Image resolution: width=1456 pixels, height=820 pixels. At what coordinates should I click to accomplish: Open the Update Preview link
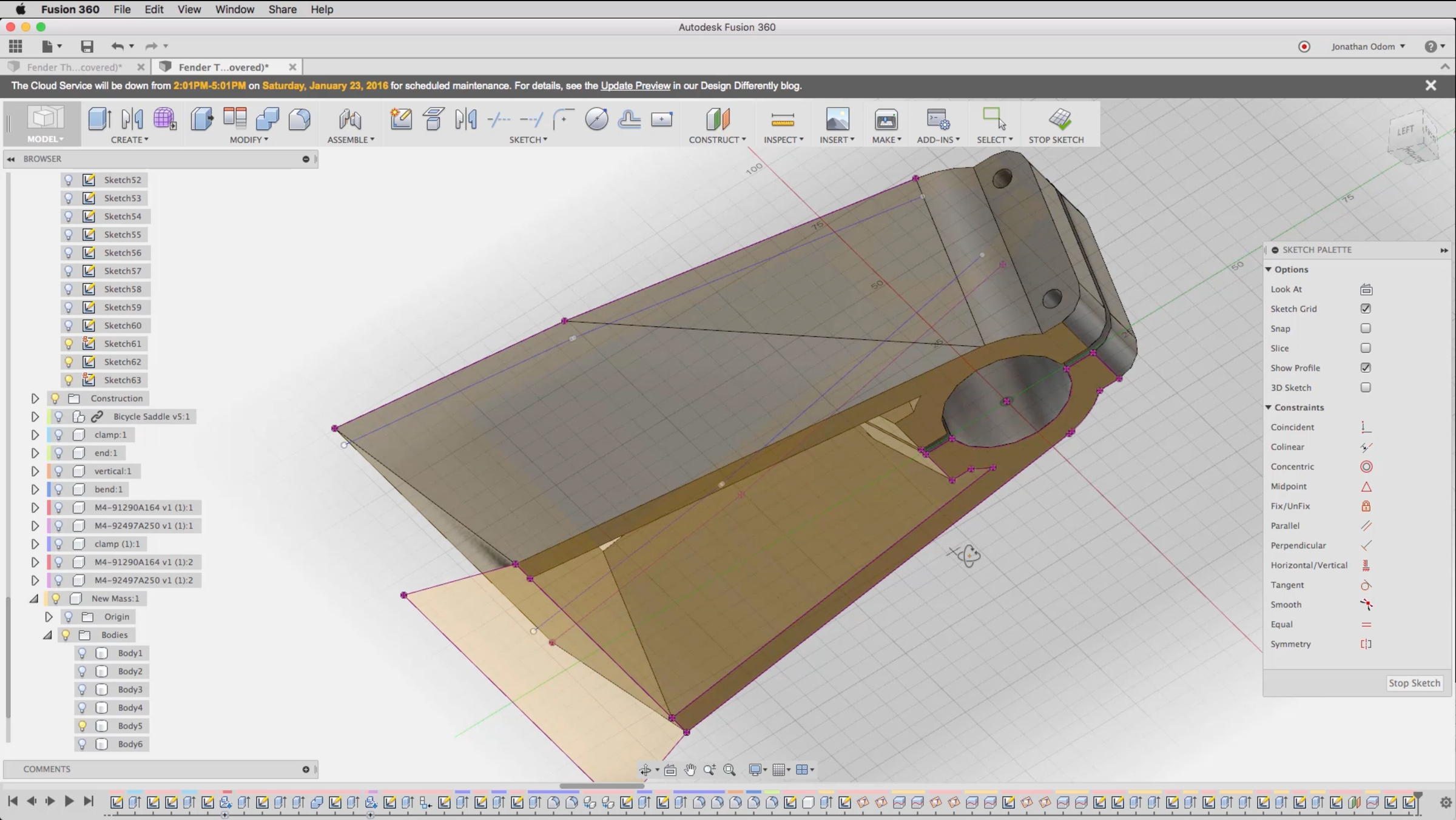click(635, 86)
